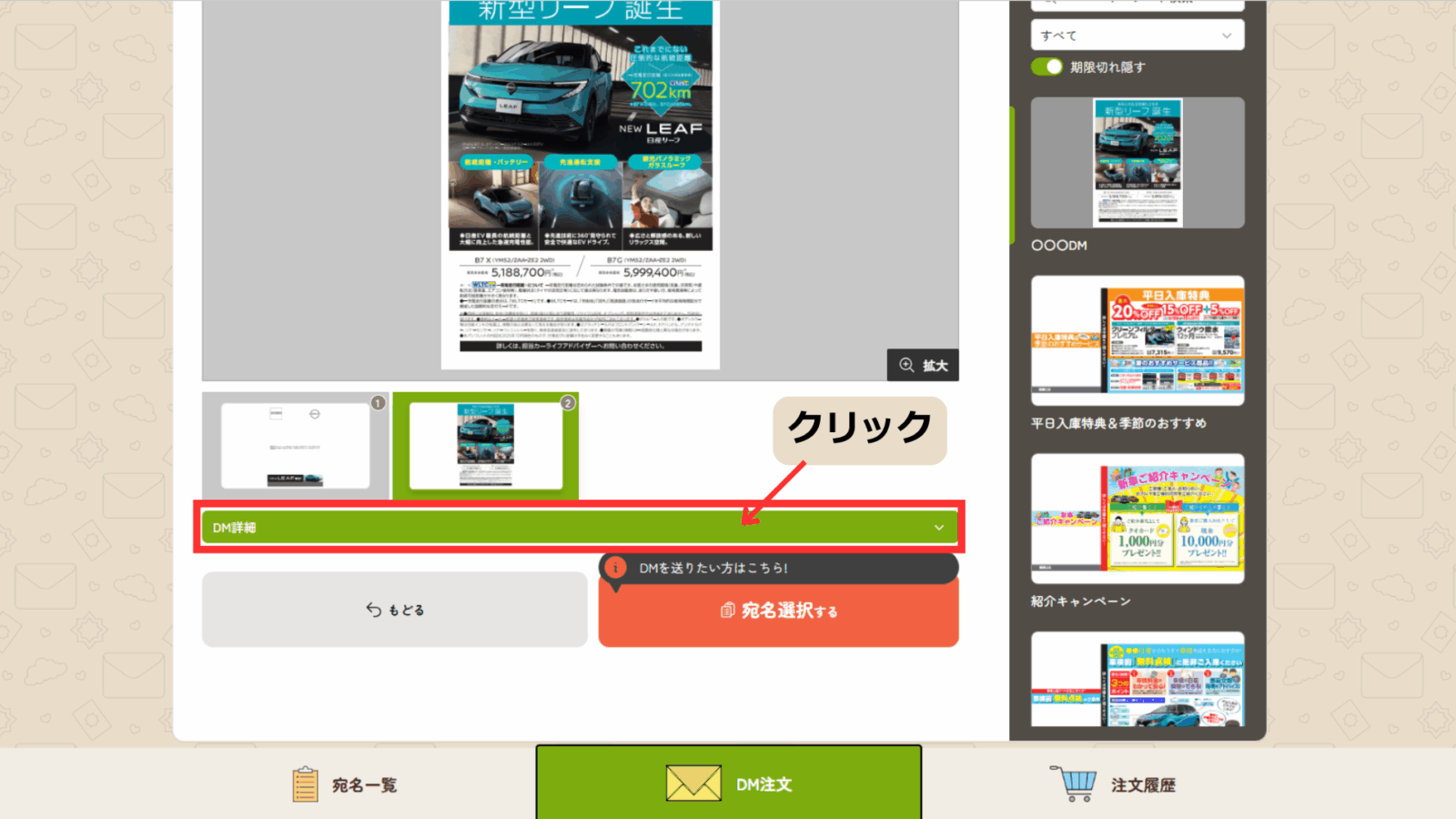Click the document icon beside 宛名選択する

[x=727, y=611]
